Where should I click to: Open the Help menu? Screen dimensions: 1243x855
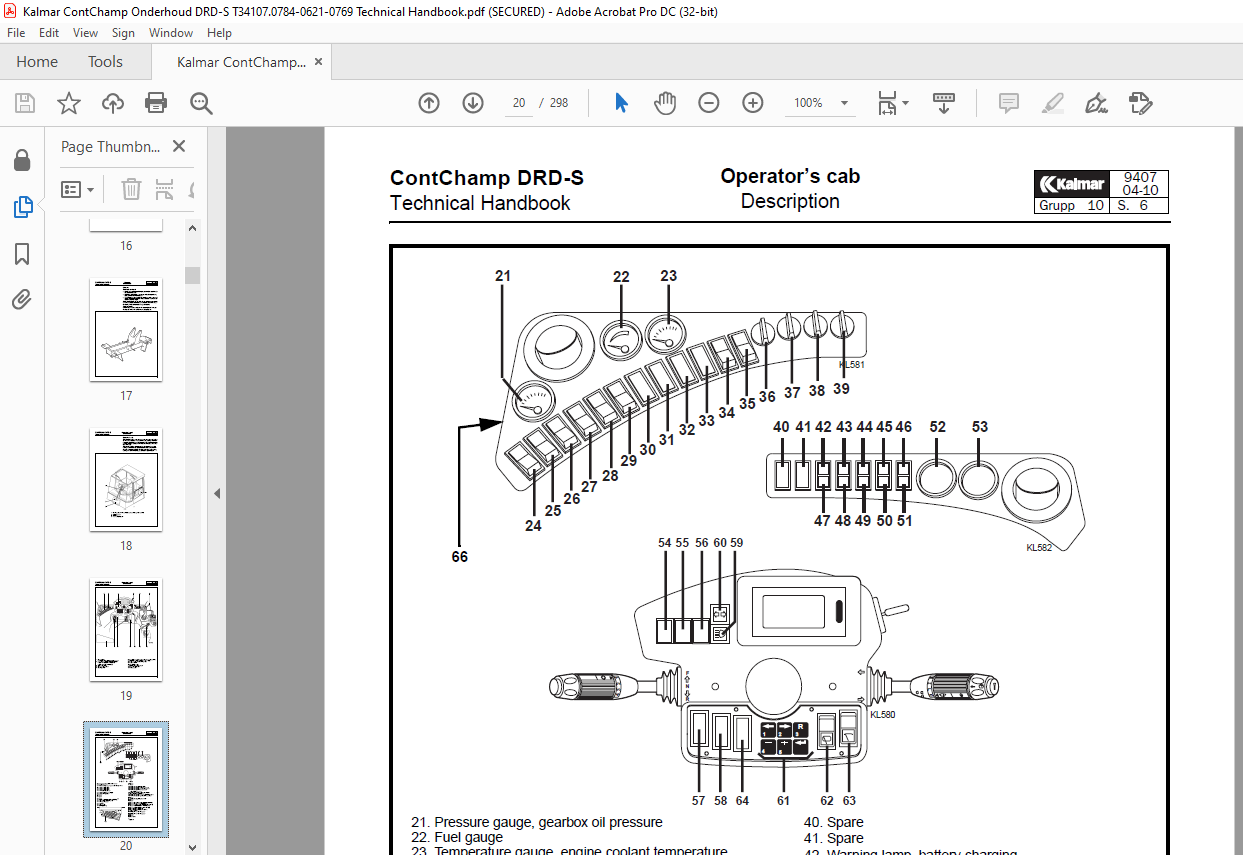click(219, 33)
